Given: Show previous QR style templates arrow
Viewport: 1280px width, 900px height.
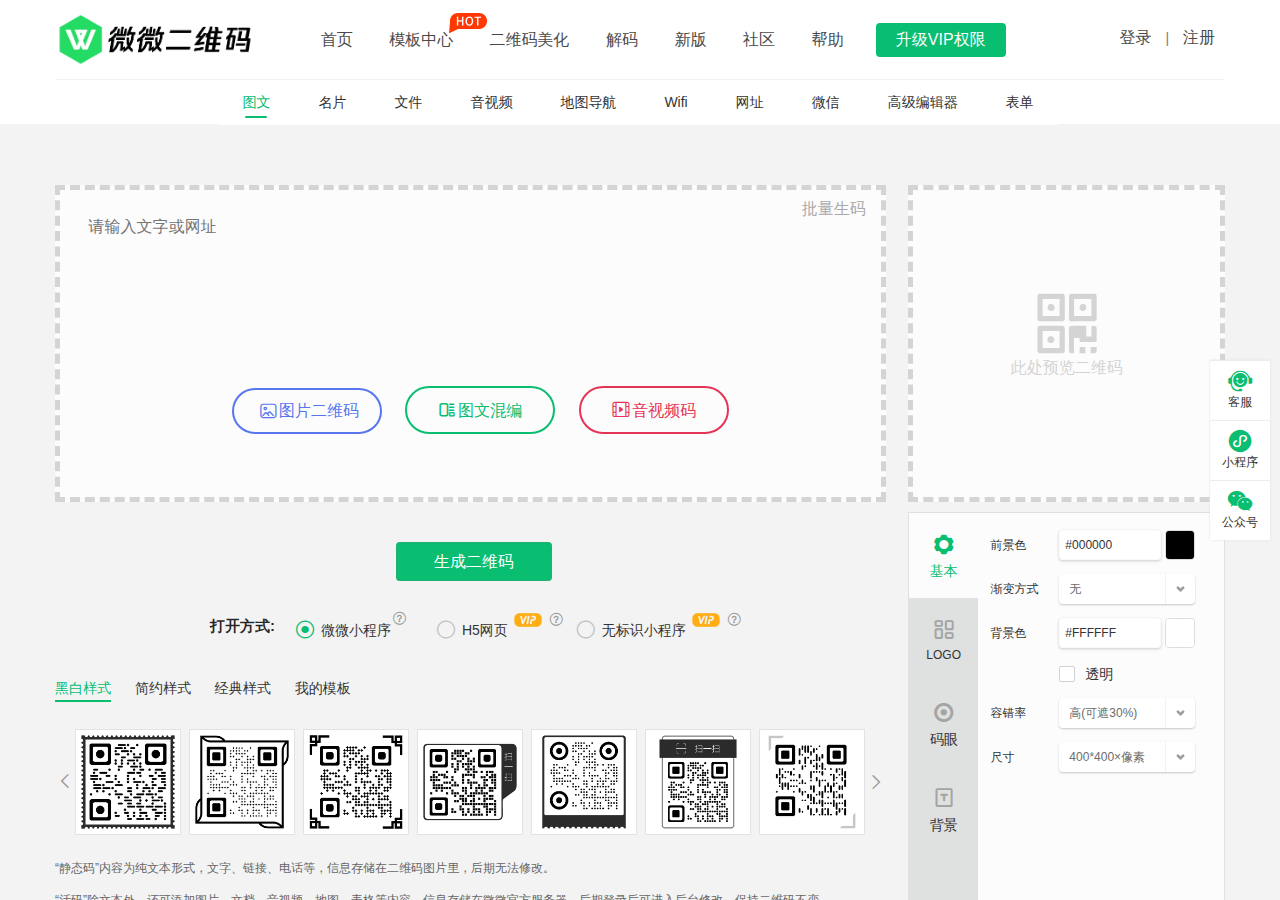Looking at the screenshot, I should point(65,781).
